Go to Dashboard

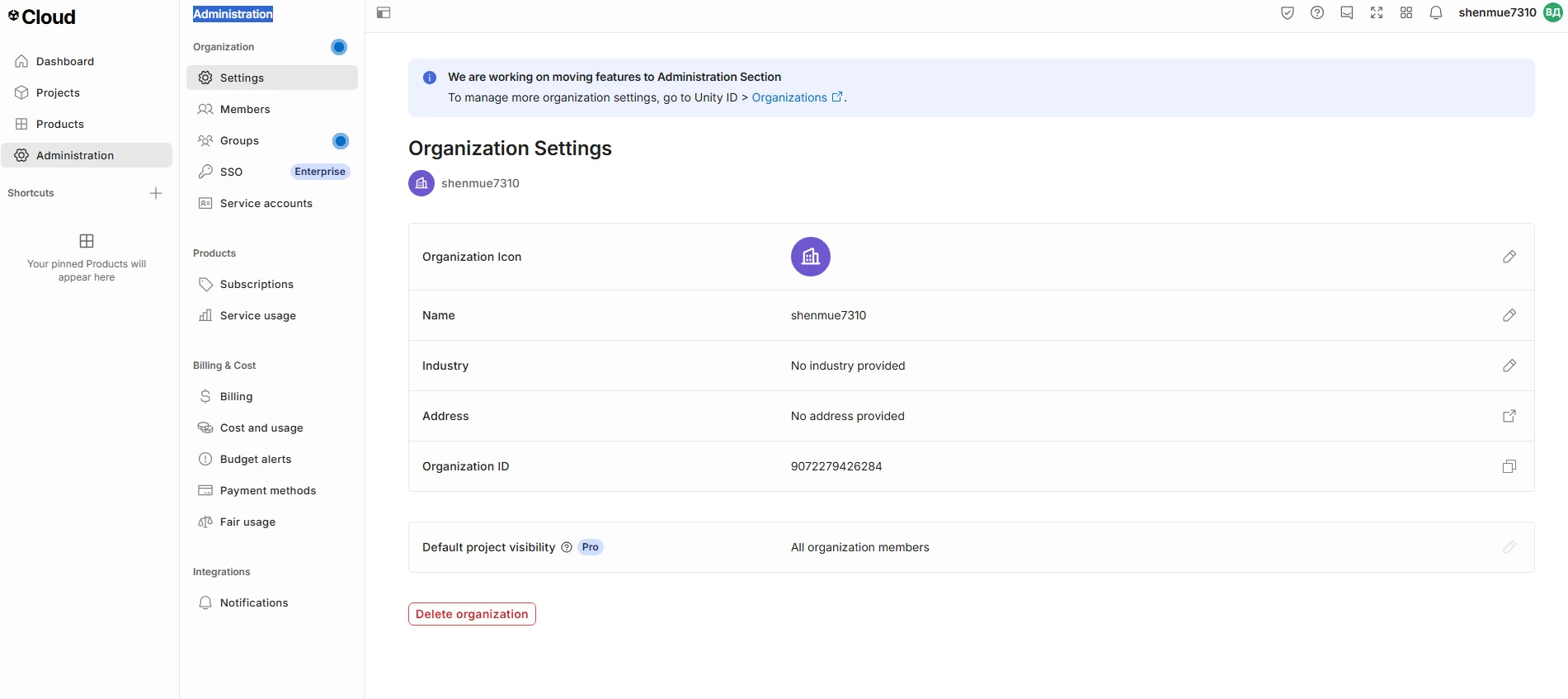pyautogui.click(x=87, y=61)
